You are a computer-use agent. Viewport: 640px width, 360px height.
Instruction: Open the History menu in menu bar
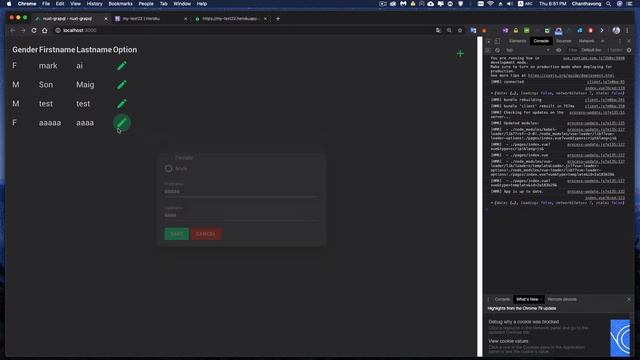94,4
